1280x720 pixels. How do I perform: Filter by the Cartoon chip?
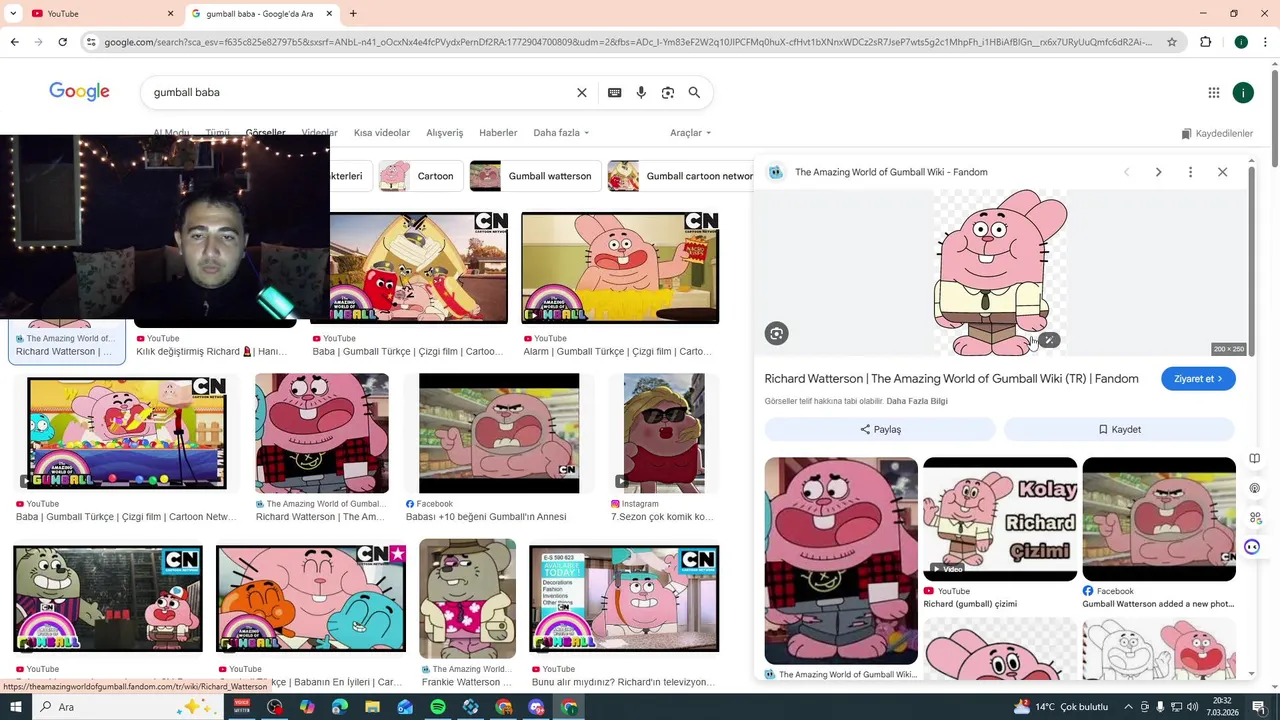(x=420, y=176)
